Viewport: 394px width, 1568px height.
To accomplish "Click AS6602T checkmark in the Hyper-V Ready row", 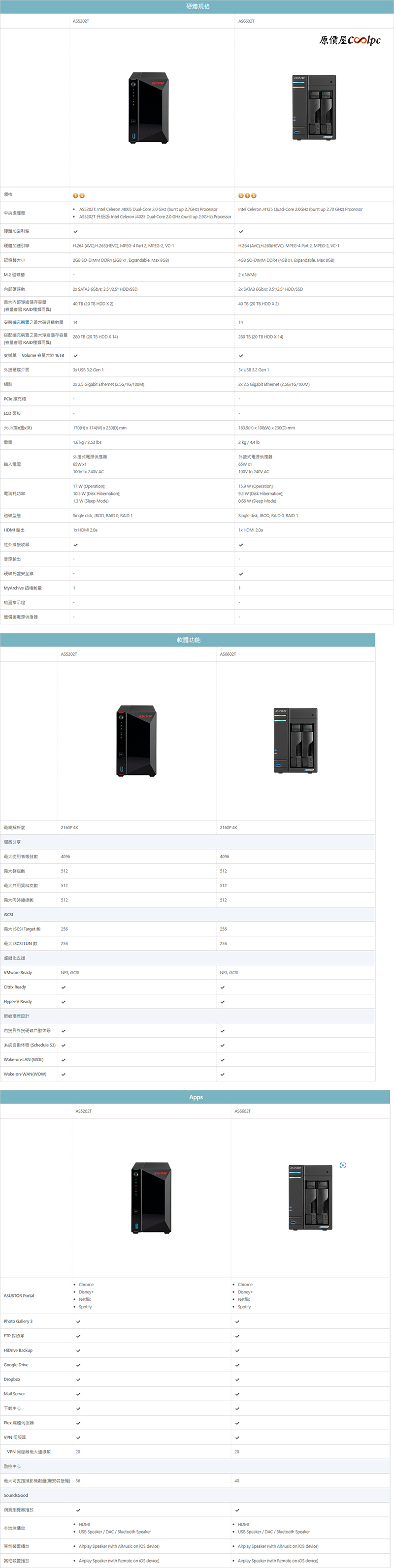I will click(x=222, y=1002).
